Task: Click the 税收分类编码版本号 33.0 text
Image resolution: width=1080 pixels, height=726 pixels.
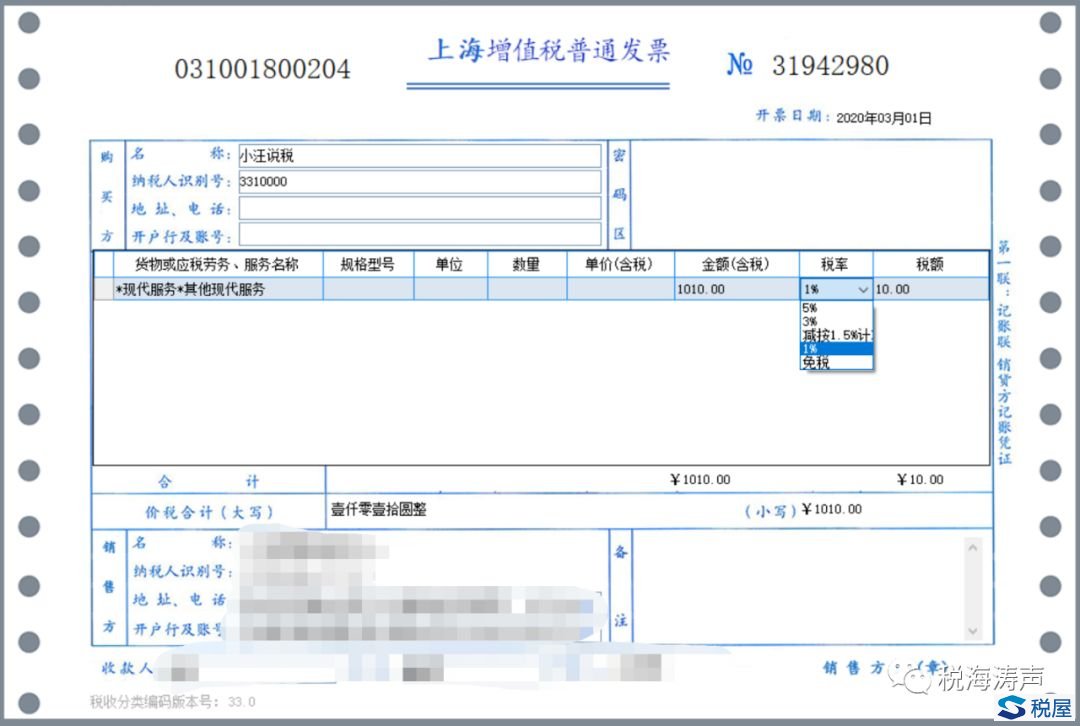Action: click(x=172, y=702)
